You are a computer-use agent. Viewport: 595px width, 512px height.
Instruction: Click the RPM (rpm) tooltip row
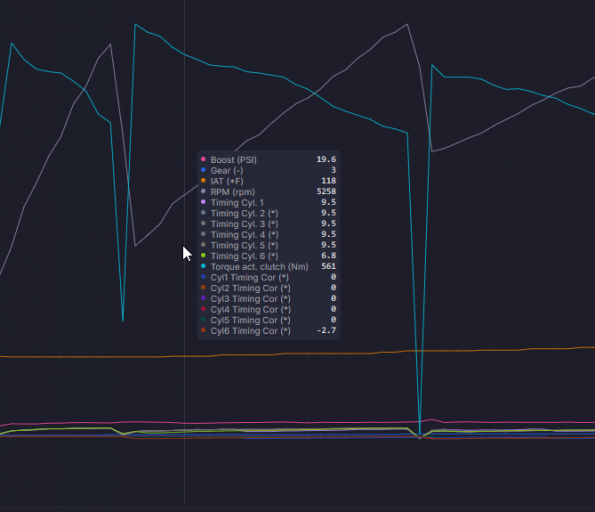coord(269,191)
